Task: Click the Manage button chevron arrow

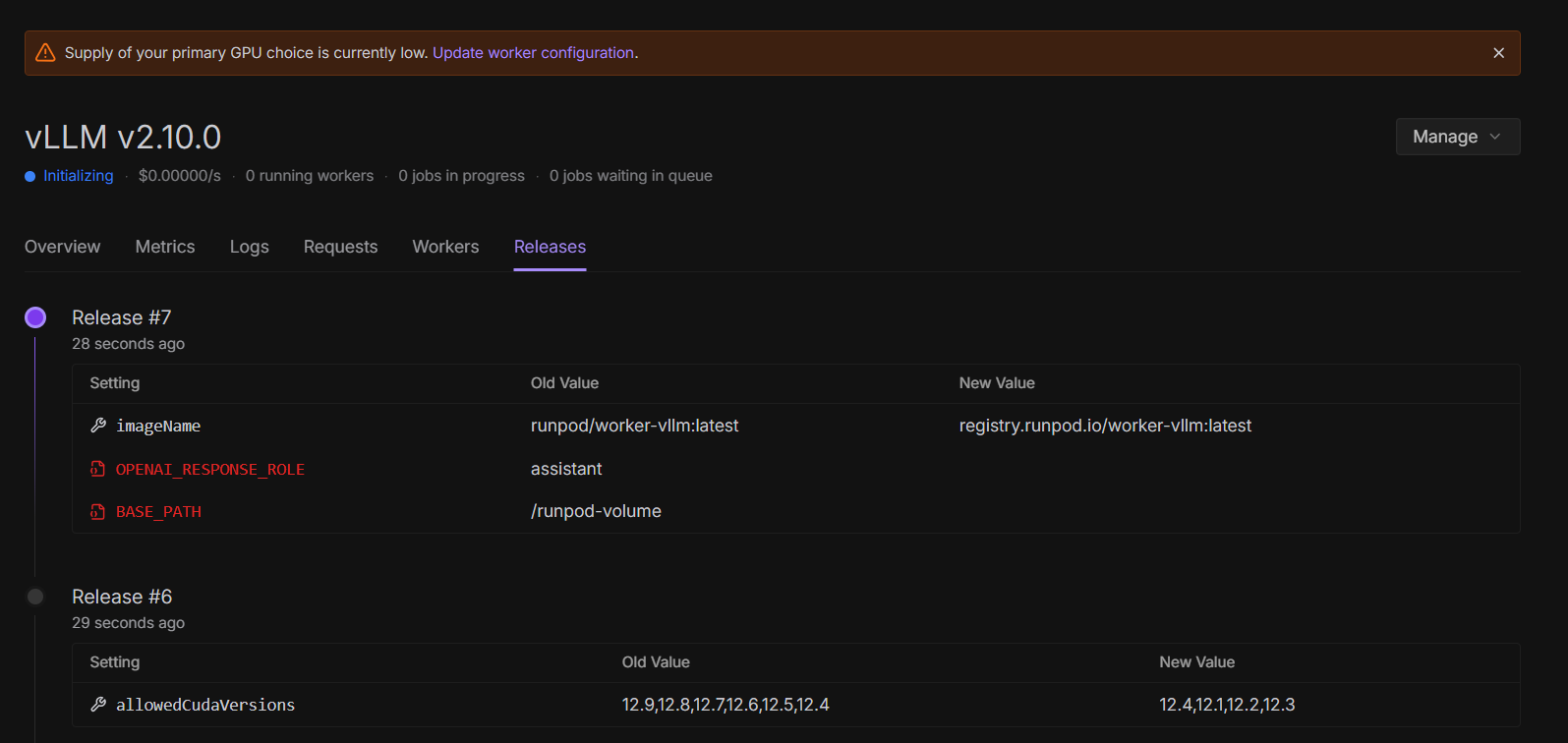Action: (x=1495, y=137)
